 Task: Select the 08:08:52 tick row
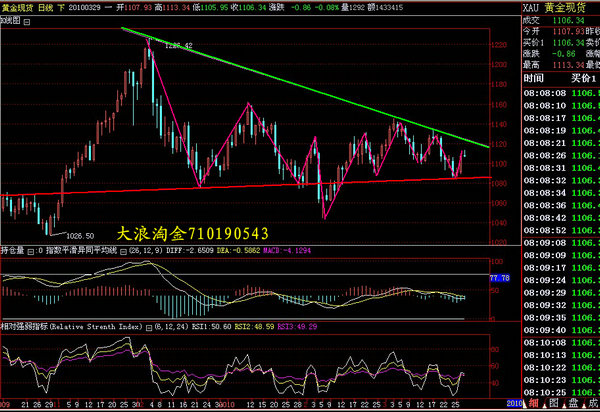[x=561, y=230]
